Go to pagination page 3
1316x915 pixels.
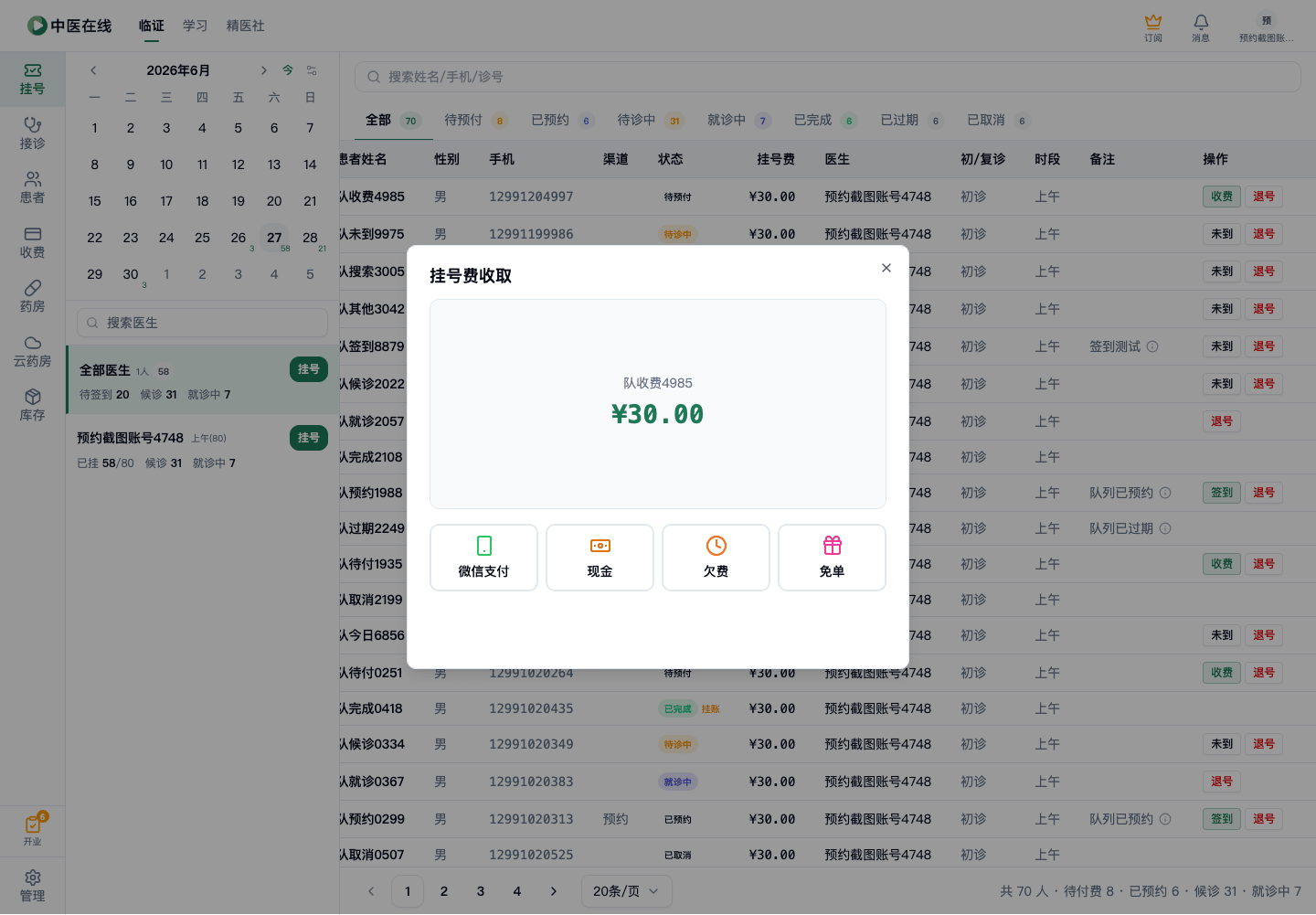pyautogui.click(x=481, y=891)
